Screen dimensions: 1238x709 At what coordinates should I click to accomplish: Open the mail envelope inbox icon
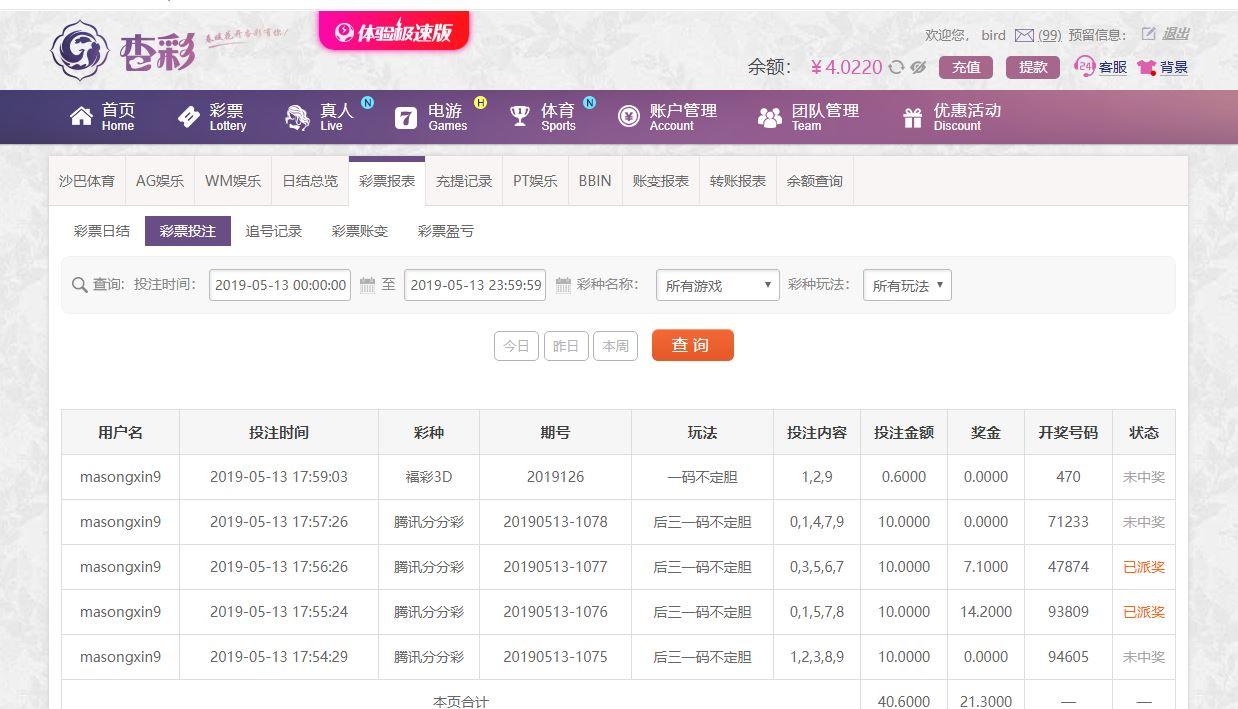1024,35
